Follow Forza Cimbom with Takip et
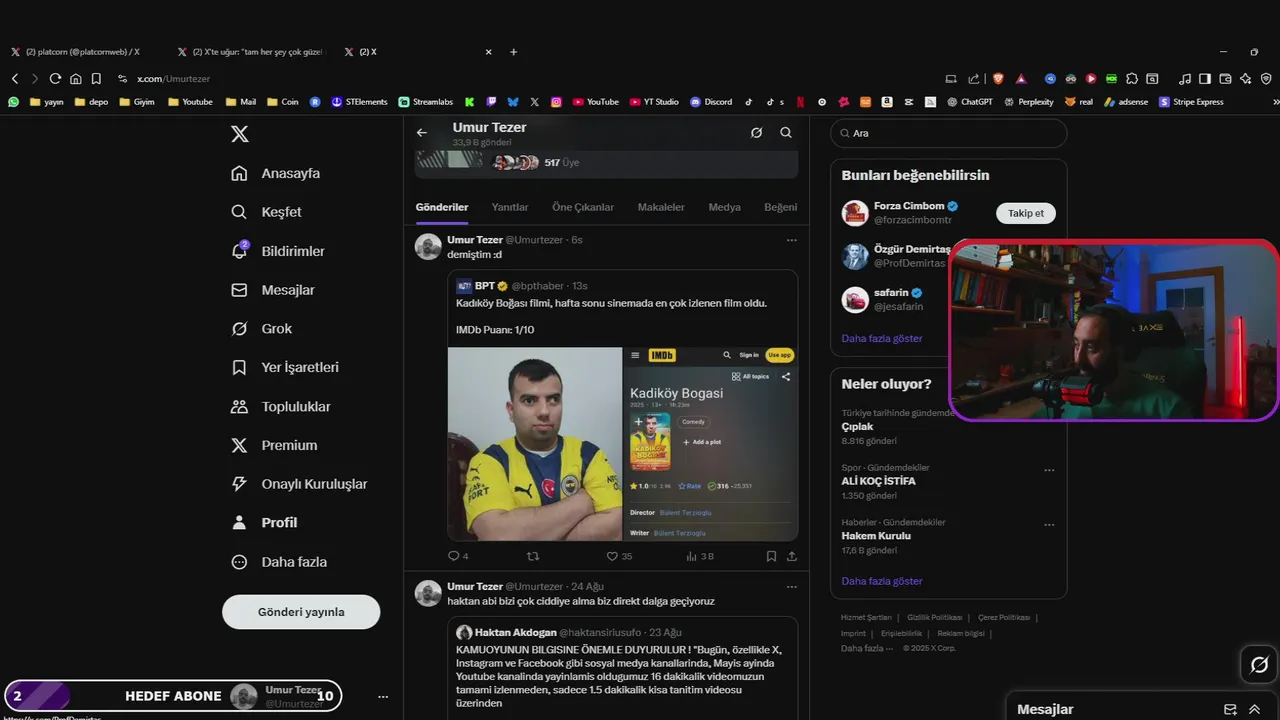This screenshot has height=720, width=1280. point(1026,213)
